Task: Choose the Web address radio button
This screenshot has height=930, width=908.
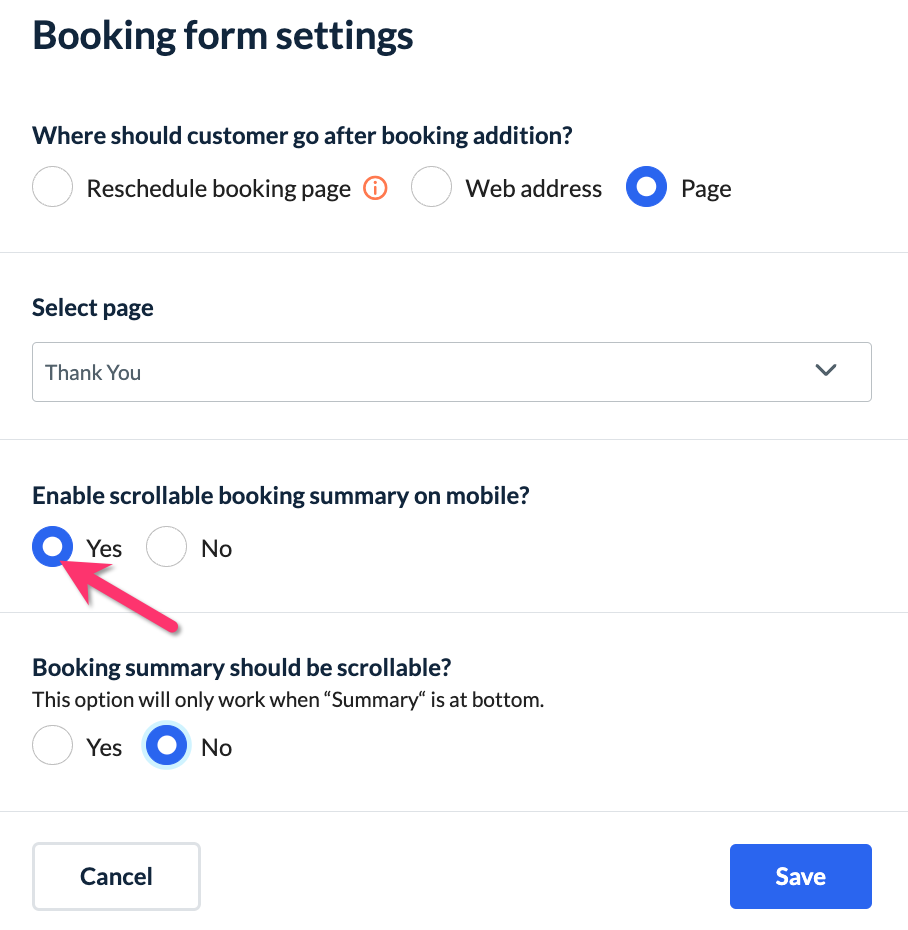Action: [432, 188]
